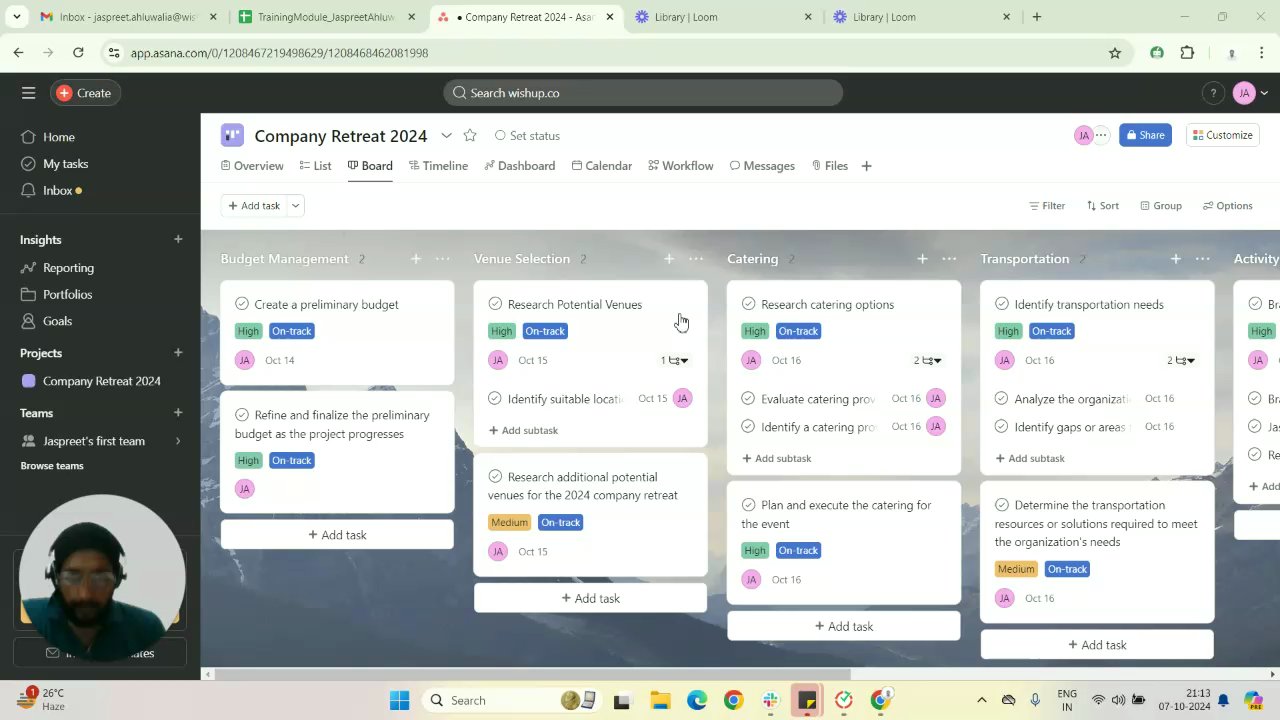1280x720 pixels.
Task: Open the Sort options
Action: tap(1103, 206)
